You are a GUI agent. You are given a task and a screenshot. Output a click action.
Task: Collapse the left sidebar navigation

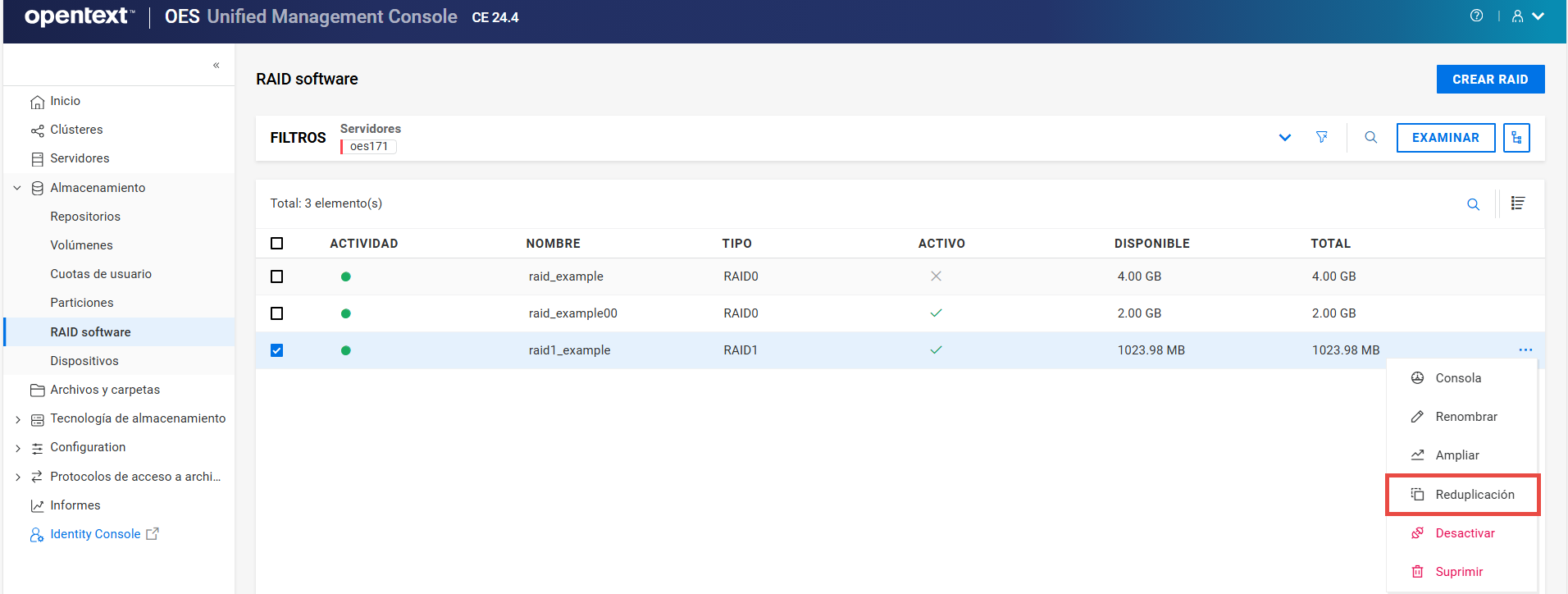217,65
